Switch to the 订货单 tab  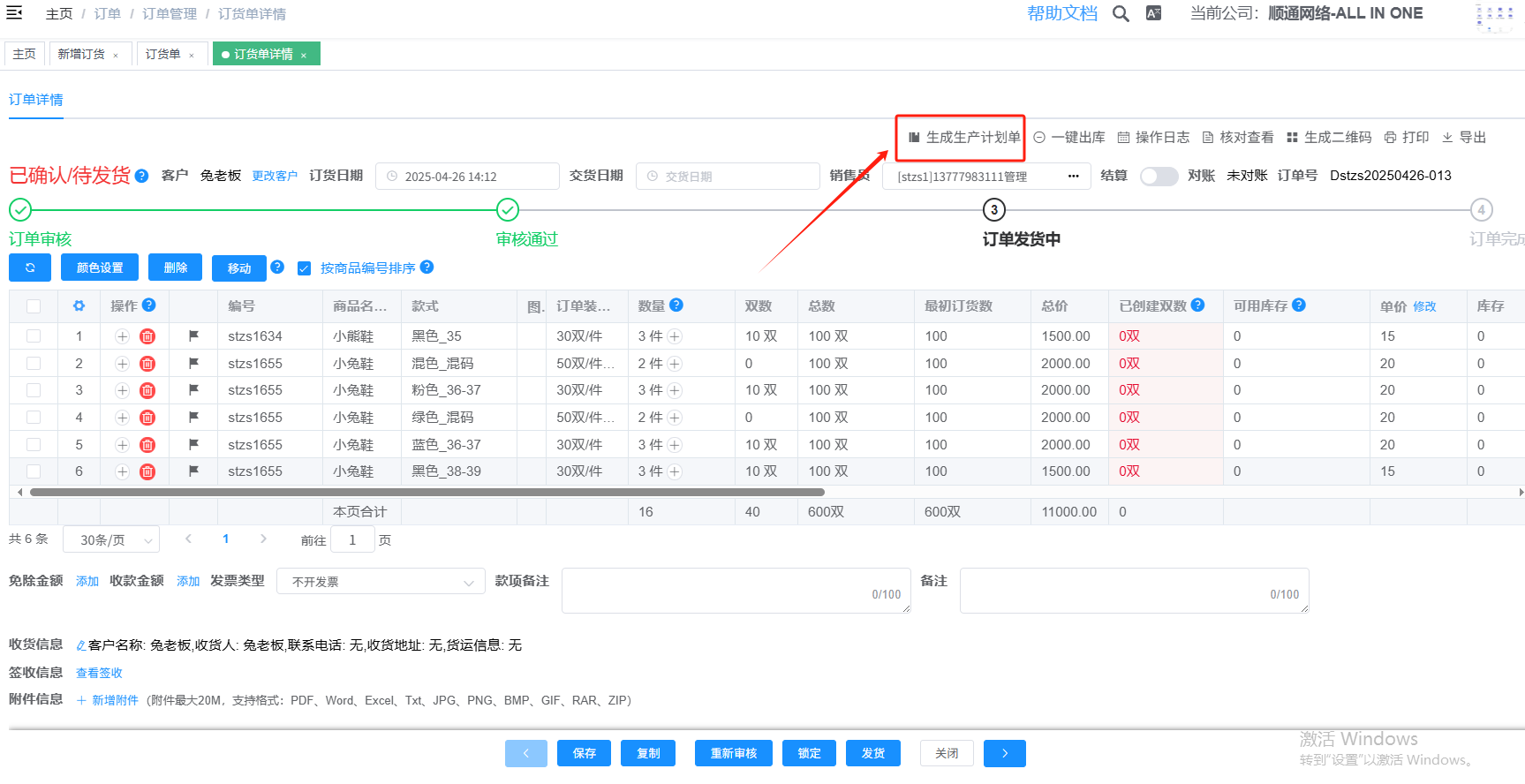point(163,54)
